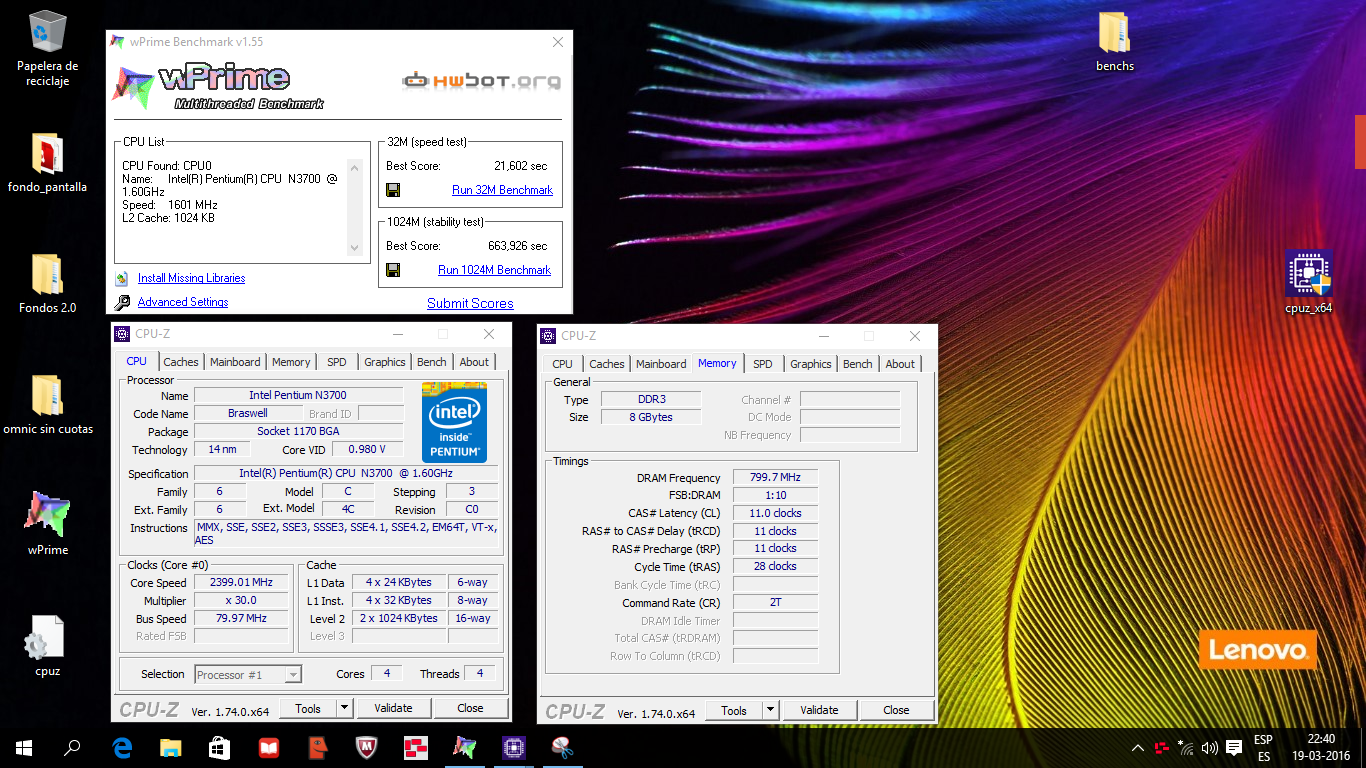This screenshot has height=768, width=1366.
Task: Click Validate button in left CPU-Z
Action: click(393, 708)
